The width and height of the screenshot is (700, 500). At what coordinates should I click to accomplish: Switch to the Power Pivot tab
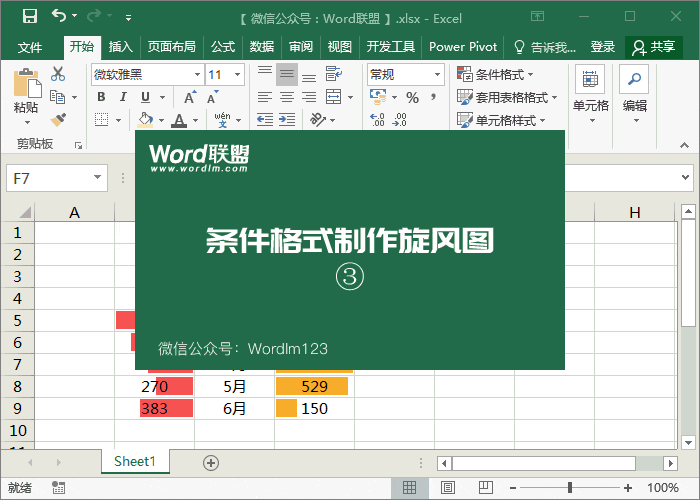point(463,47)
